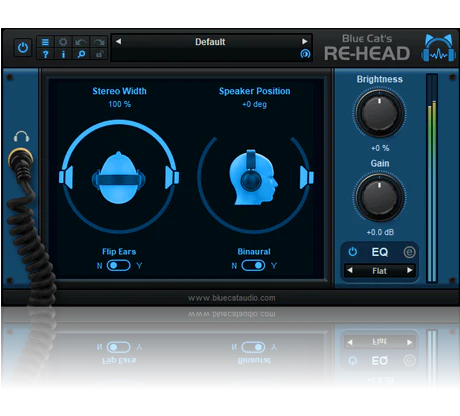460x416 pixels.
Task: Toggle the Flip Ears switch
Action: coord(118,265)
